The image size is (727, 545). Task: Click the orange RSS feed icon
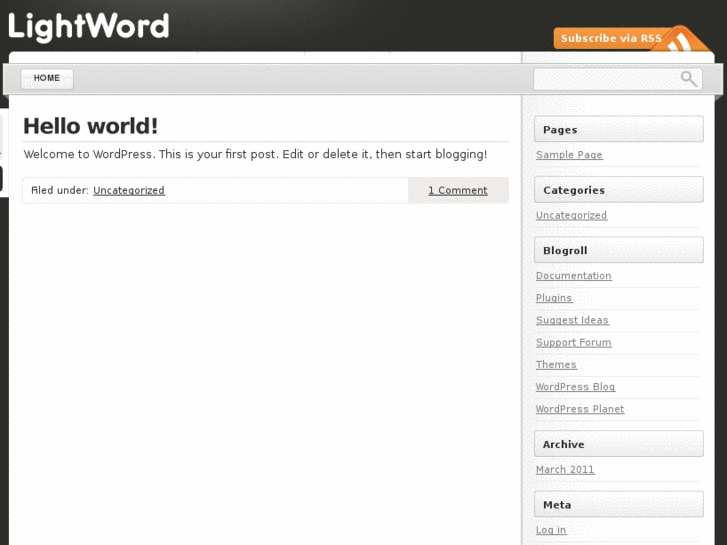tap(682, 40)
